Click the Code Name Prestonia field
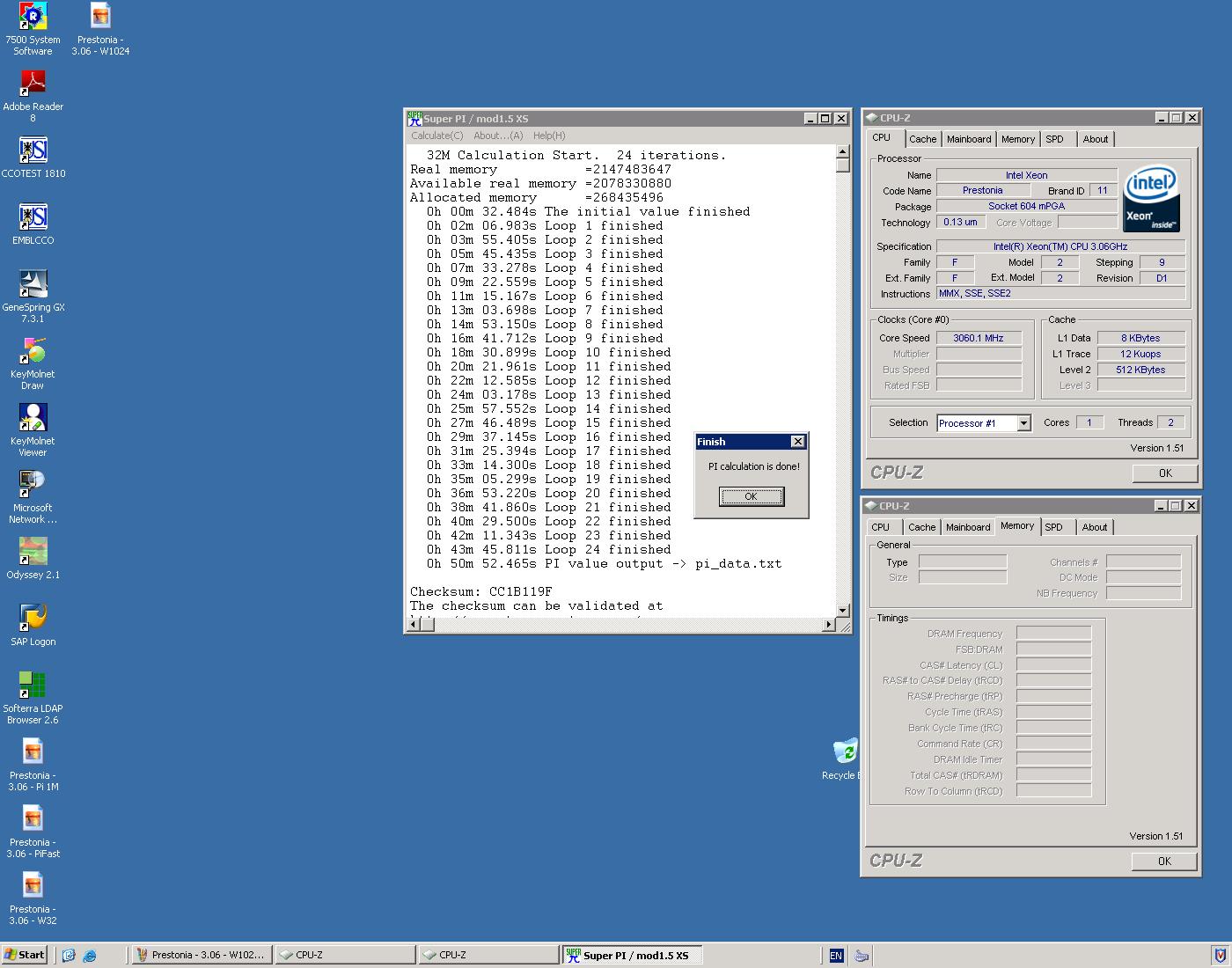Screen dimensions: 1232x968 [983, 190]
